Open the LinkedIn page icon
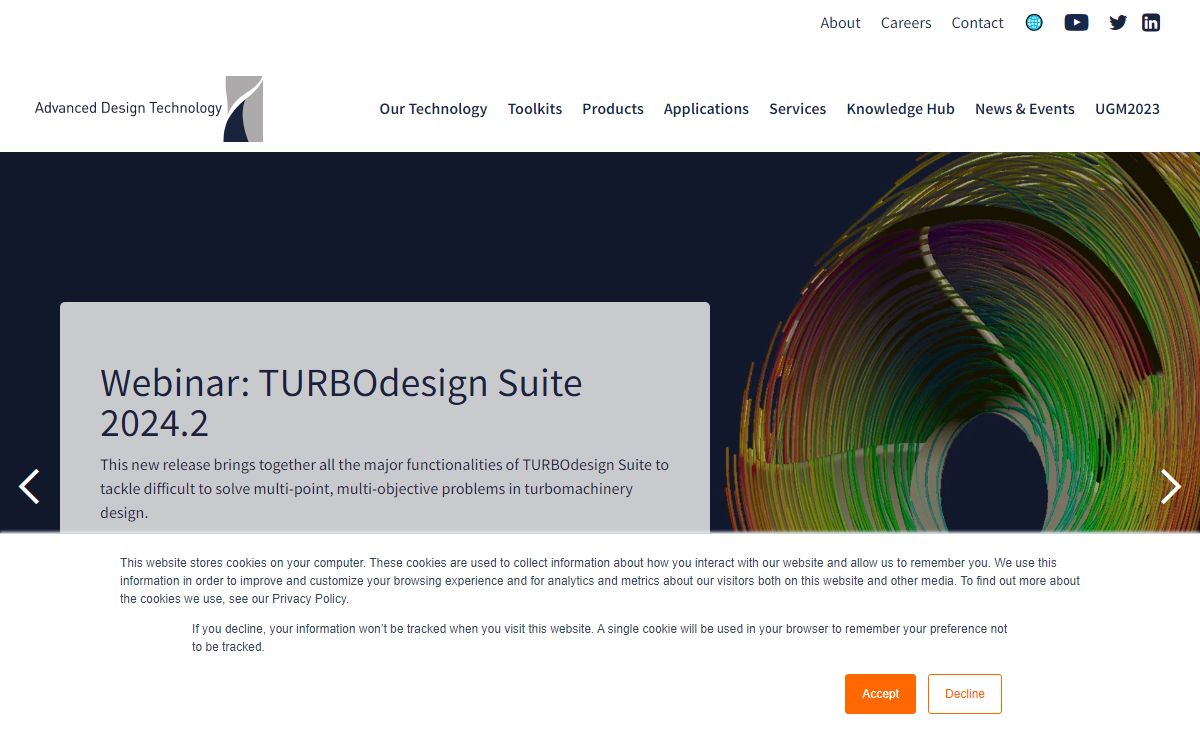This screenshot has width=1200, height=740. point(1151,22)
